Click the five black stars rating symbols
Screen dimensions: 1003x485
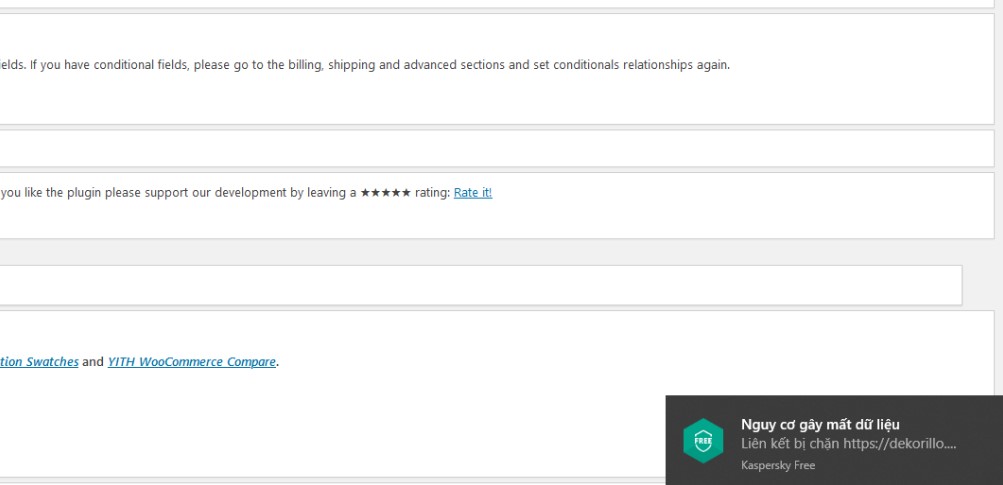coord(385,193)
